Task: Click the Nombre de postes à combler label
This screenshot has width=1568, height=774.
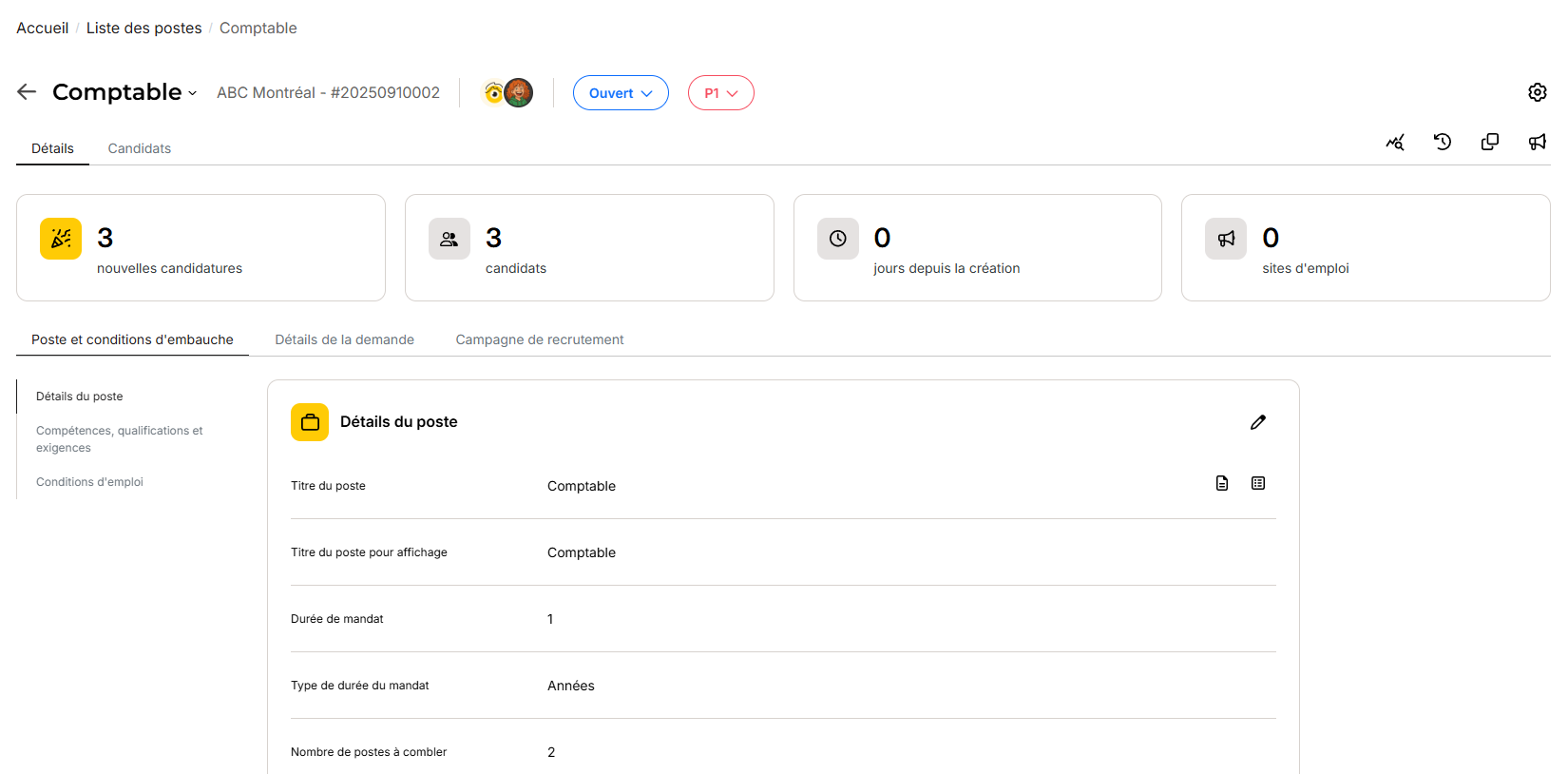Action: click(369, 752)
